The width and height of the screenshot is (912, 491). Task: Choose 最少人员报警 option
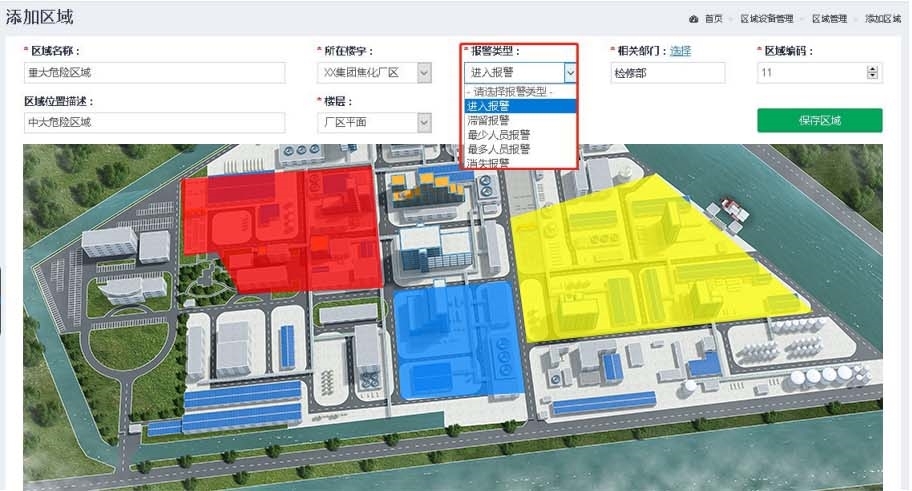498,134
